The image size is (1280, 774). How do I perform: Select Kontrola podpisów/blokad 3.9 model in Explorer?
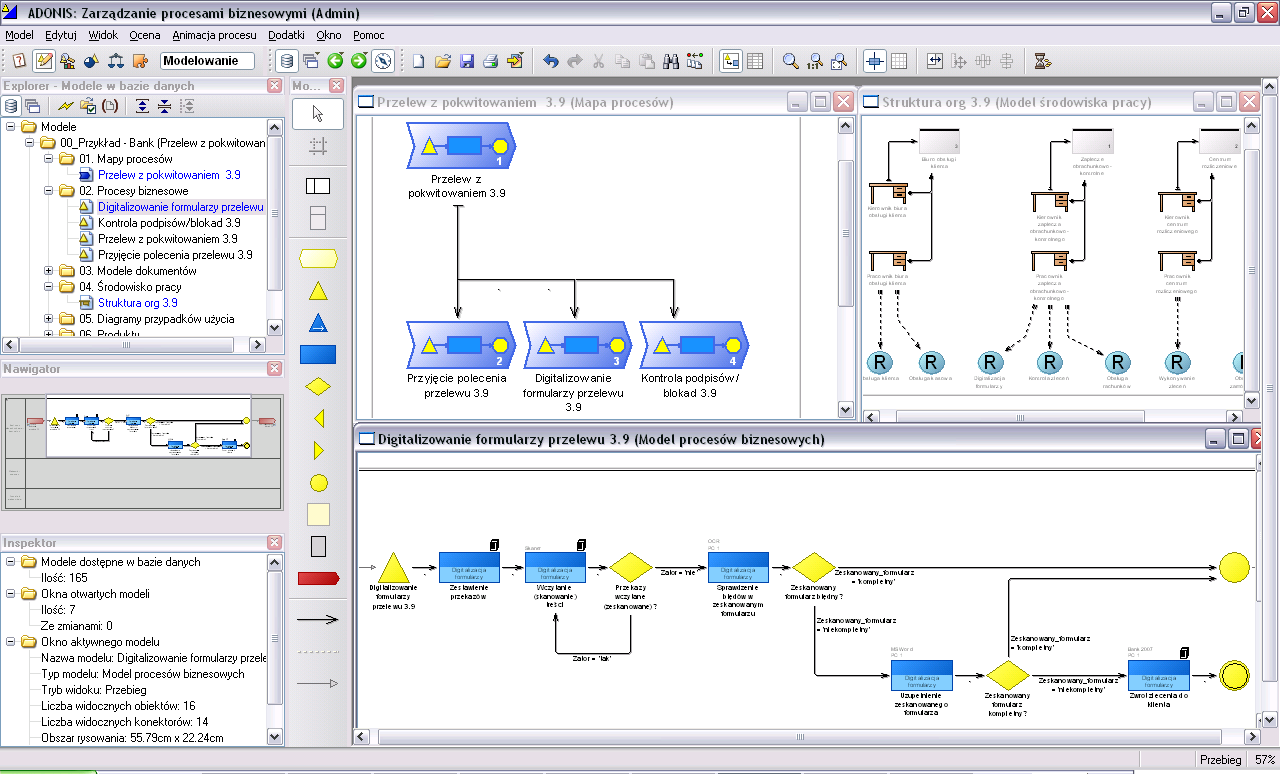pyautogui.click(x=169, y=223)
